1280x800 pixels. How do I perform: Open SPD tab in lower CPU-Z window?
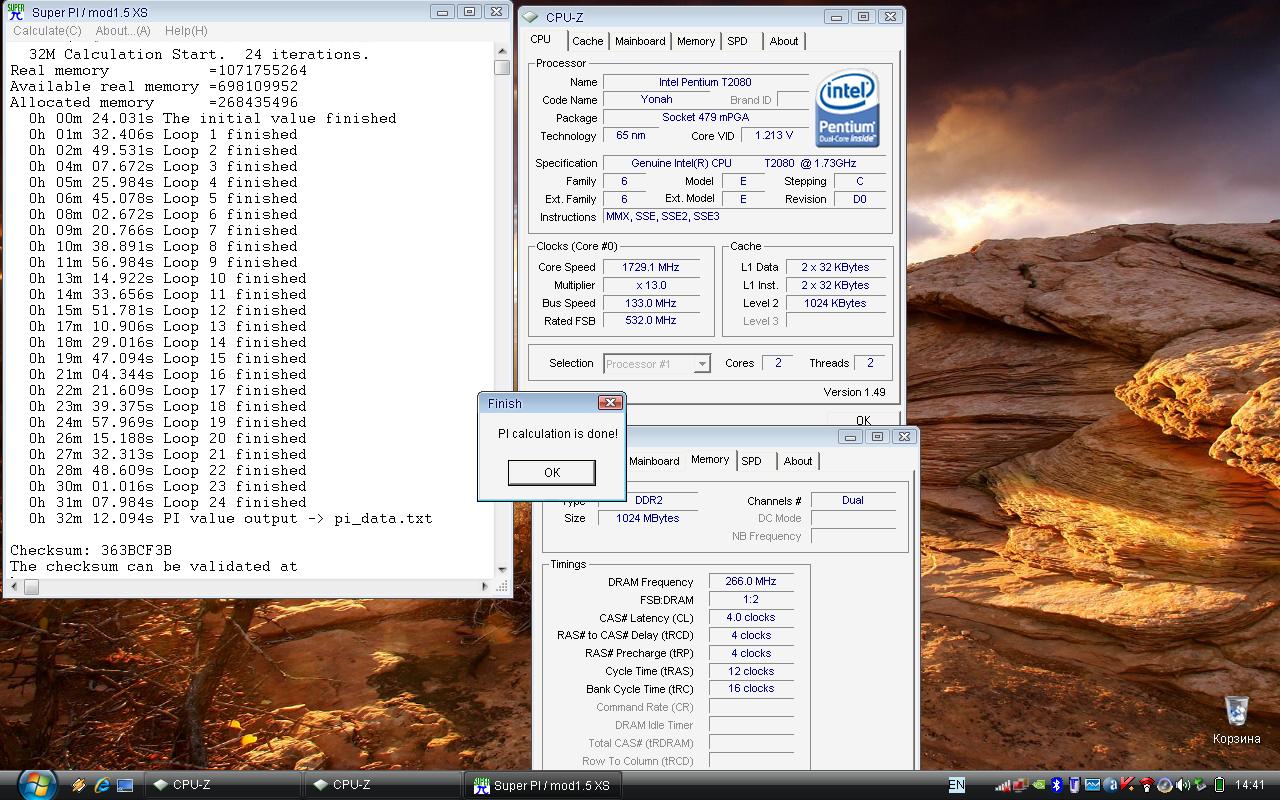tap(751, 461)
